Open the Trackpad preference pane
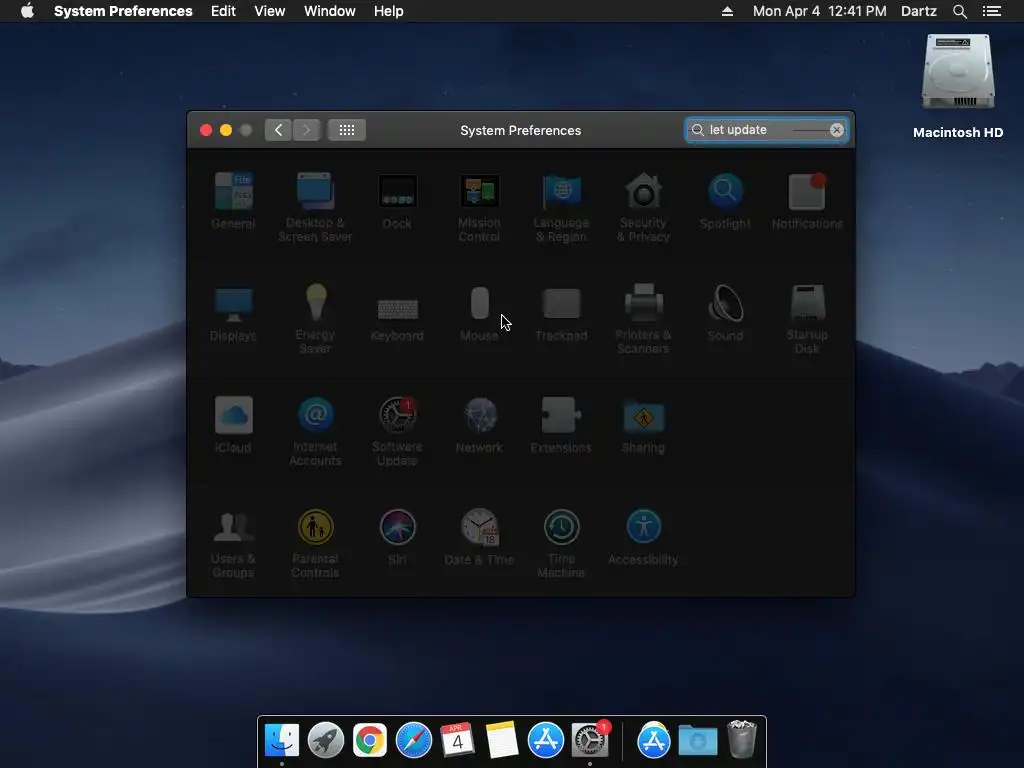The height and width of the screenshot is (768, 1024). click(x=561, y=313)
